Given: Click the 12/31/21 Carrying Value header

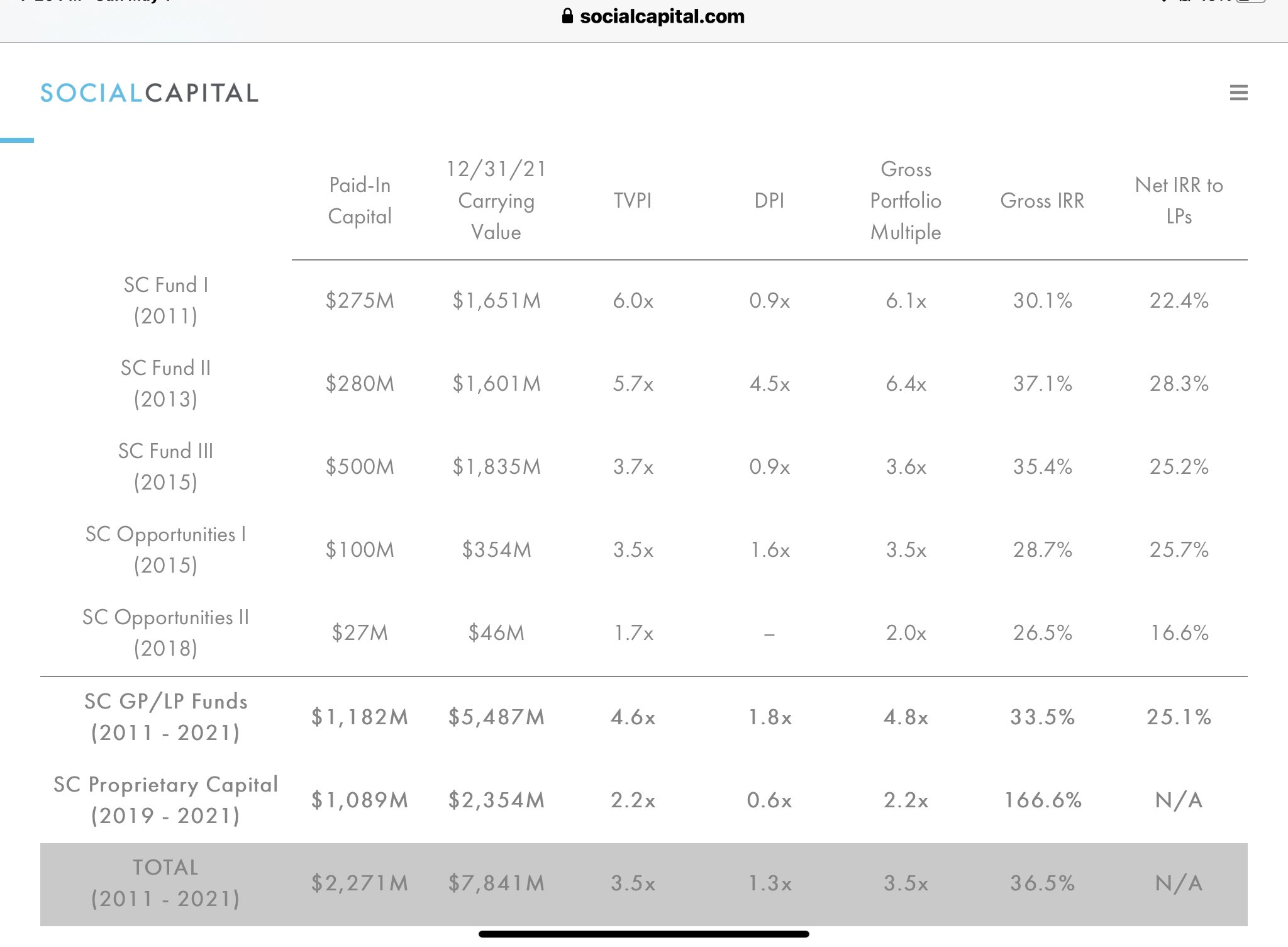Looking at the screenshot, I should tap(496, 201).
